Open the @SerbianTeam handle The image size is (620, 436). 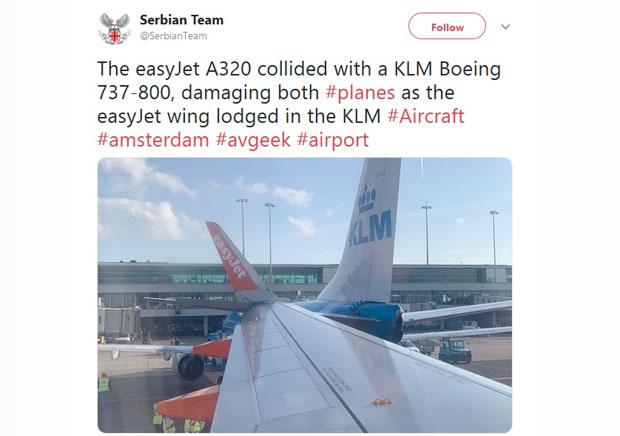tap(174, 36)
